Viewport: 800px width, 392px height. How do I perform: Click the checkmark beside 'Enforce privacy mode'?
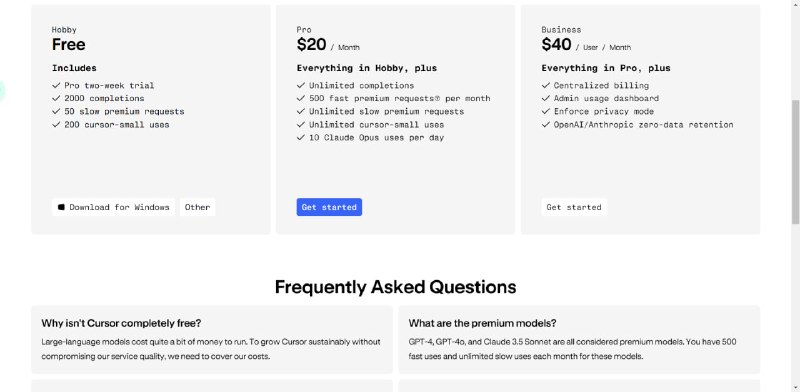pos(546,111)
